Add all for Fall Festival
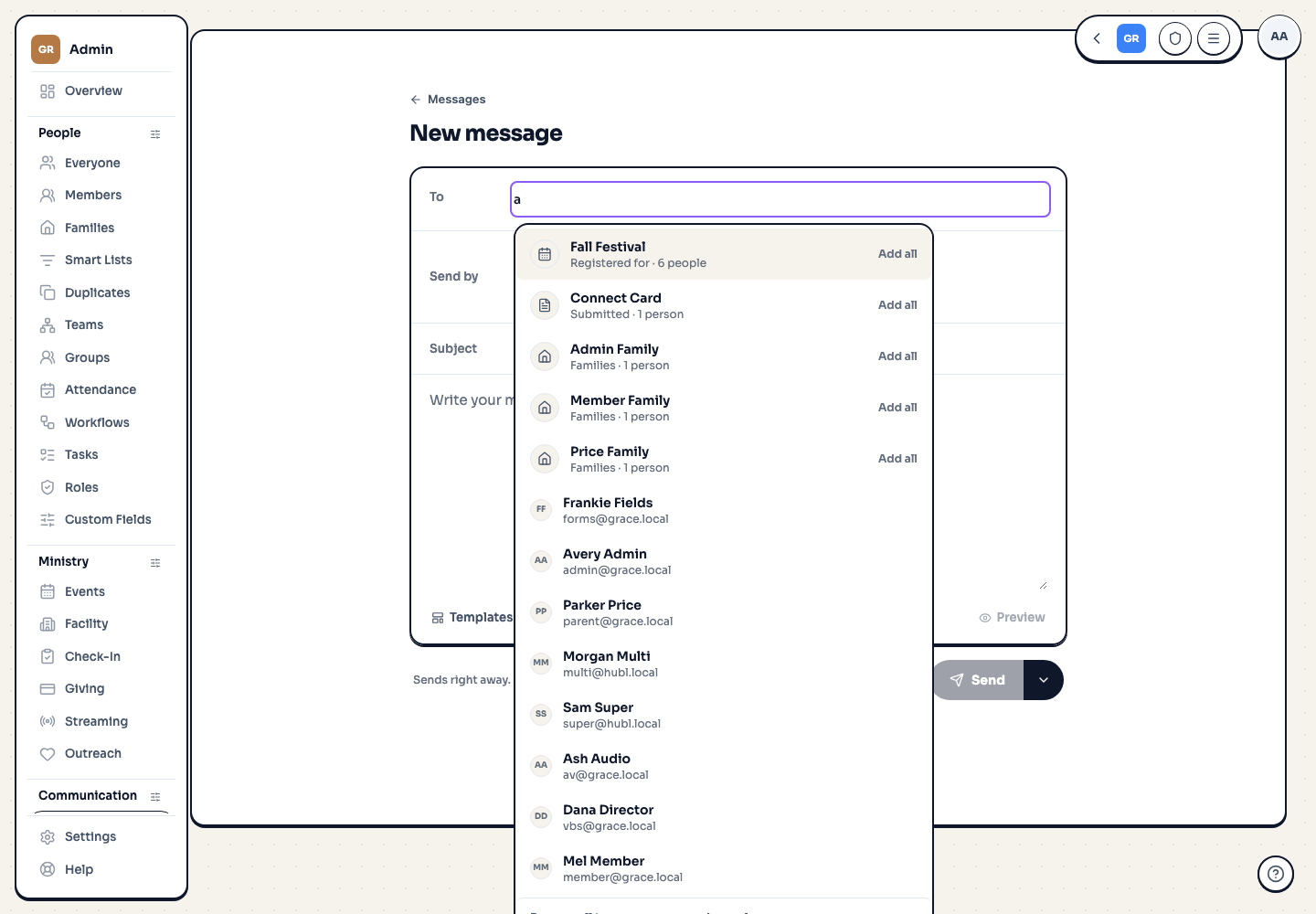Image resolution: width=1316 pixels, height=914 pixels. click(x=897, y=254)
